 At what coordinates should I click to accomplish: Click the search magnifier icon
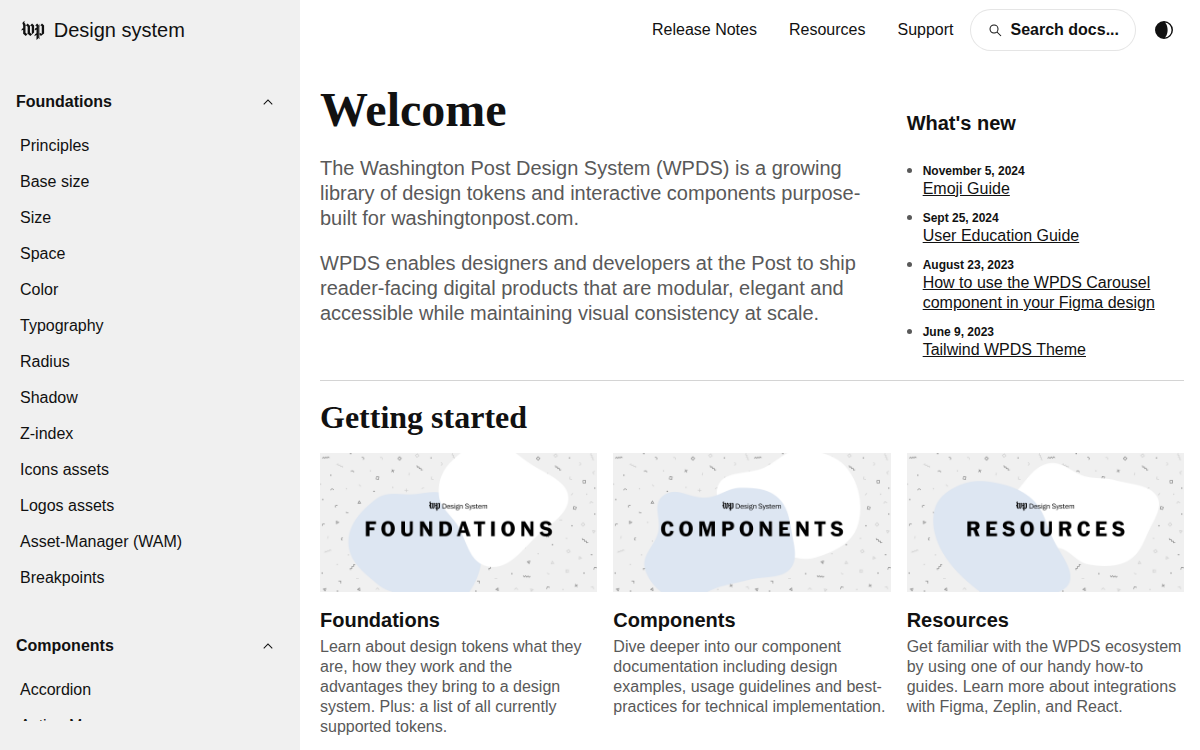[995, 30]
